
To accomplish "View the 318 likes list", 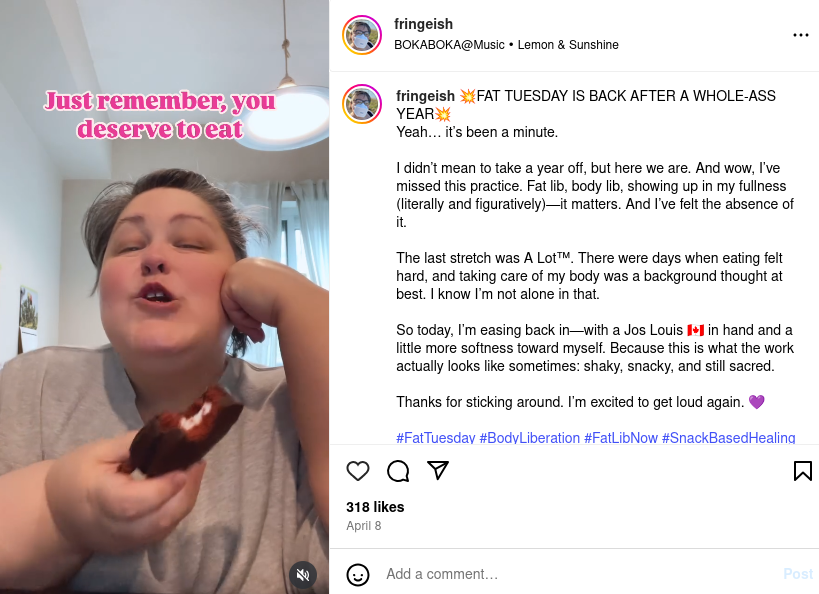I will pos(375,507).
